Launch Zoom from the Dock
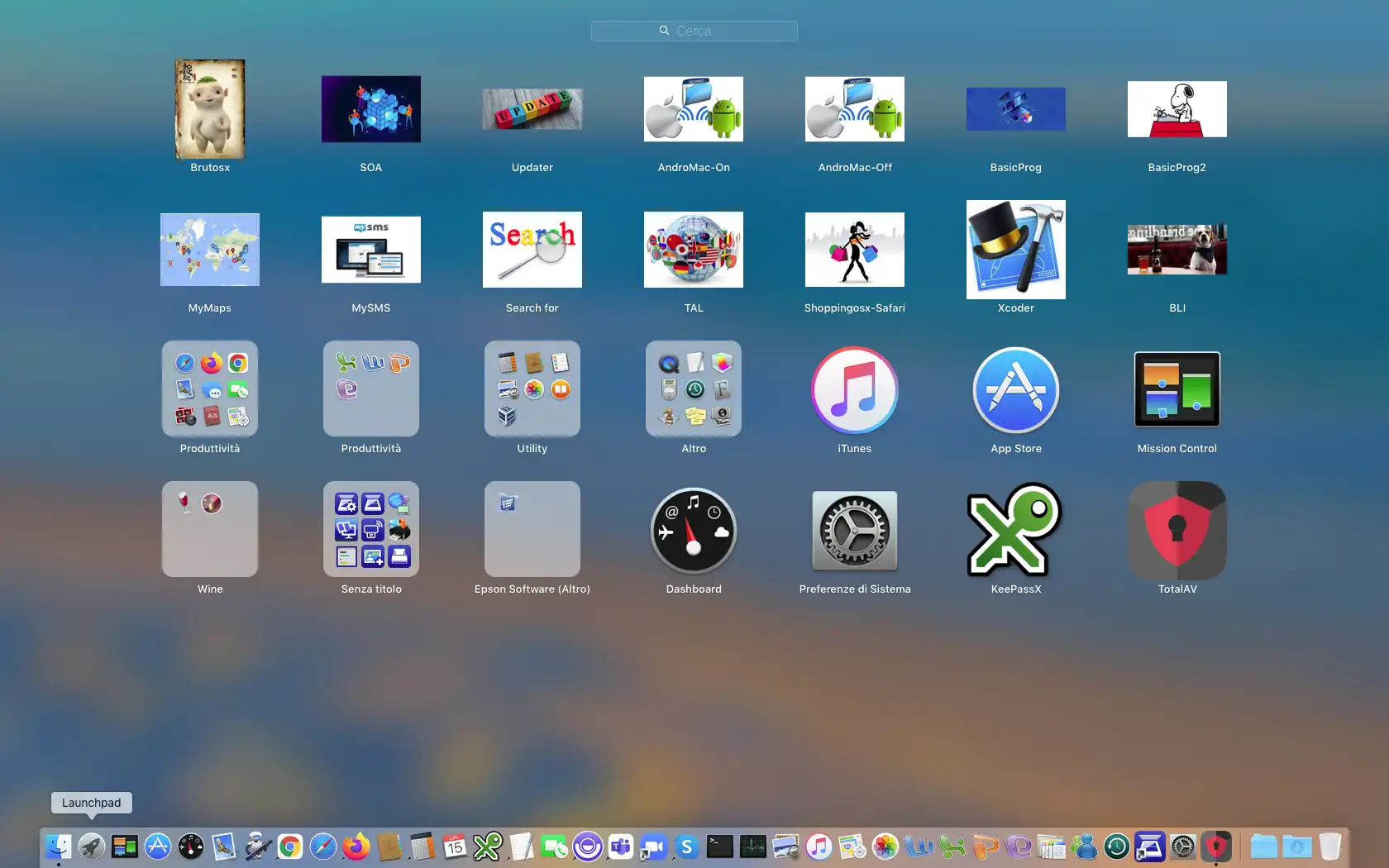 653,847
